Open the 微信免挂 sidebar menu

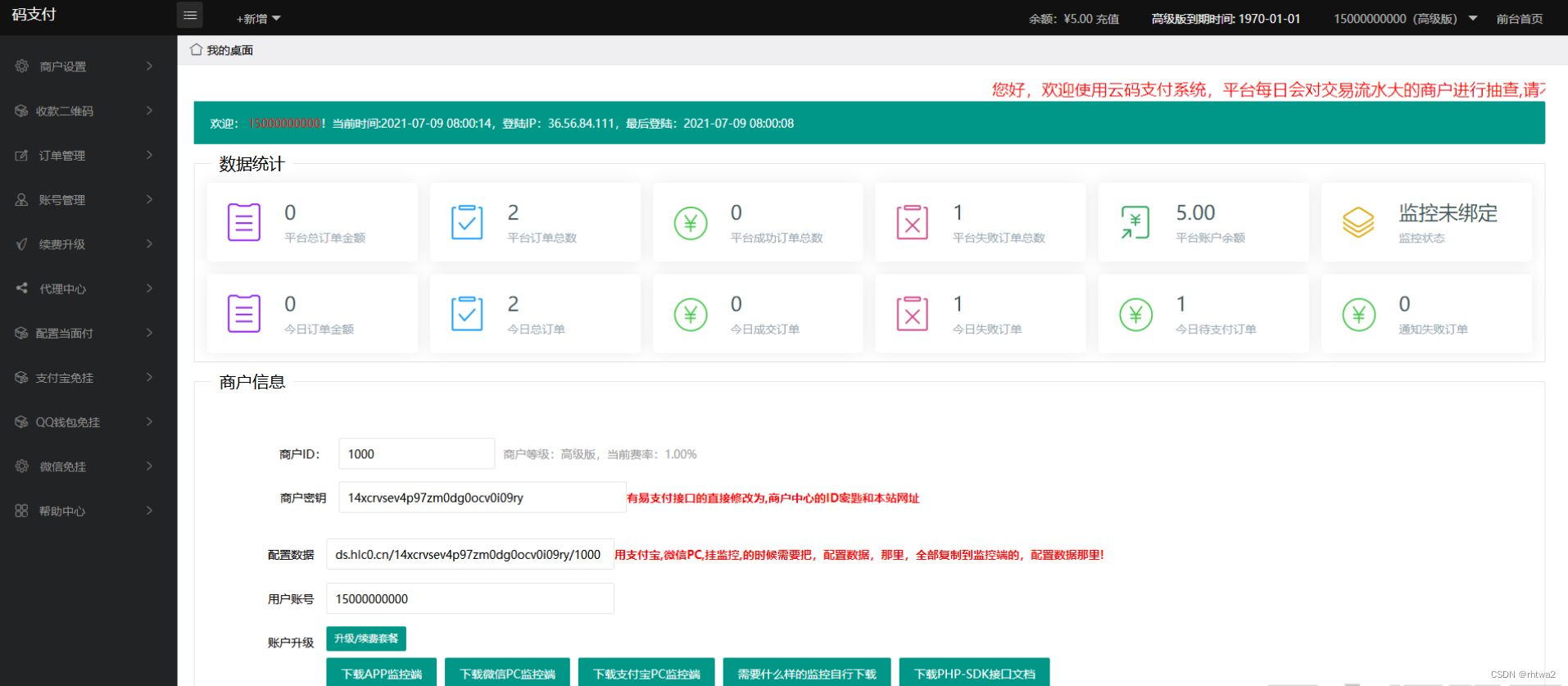(x=88, y=466)
